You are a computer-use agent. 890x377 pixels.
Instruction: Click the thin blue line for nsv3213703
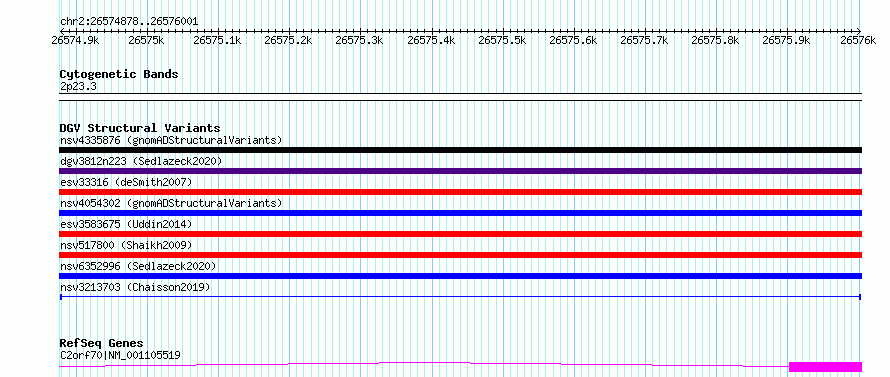461,297
